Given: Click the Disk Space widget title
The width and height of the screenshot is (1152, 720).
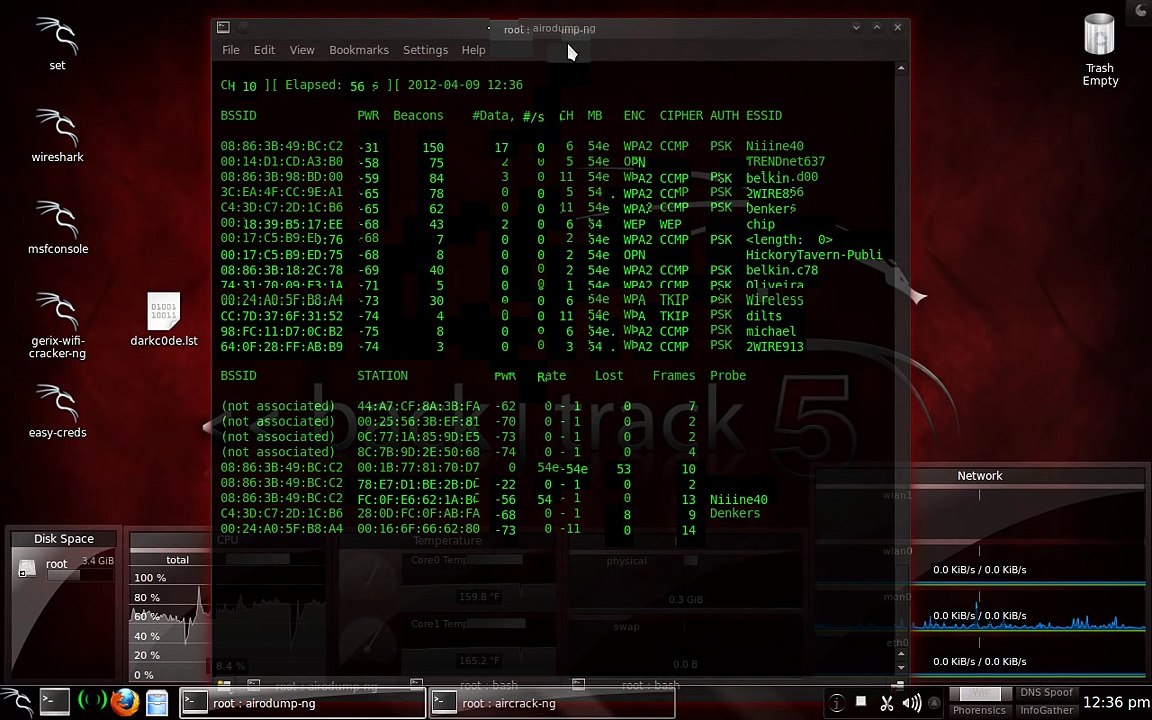Looking at the screenshot, I should [x=63, y=539].
